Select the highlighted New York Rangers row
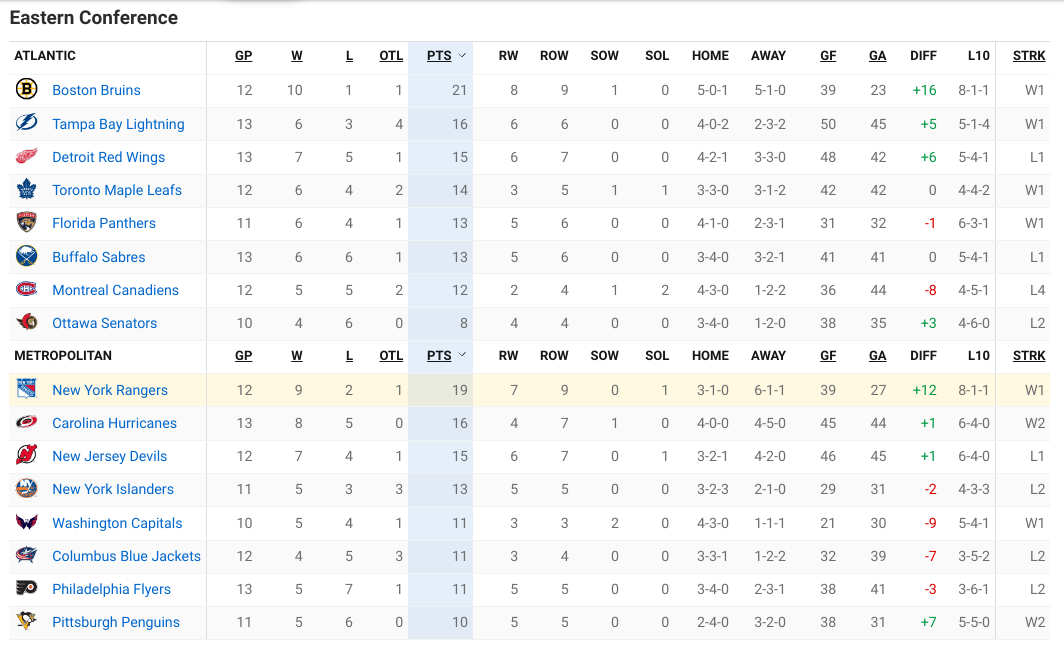This screenshot has height=650, width=1064. coord(529,390)
